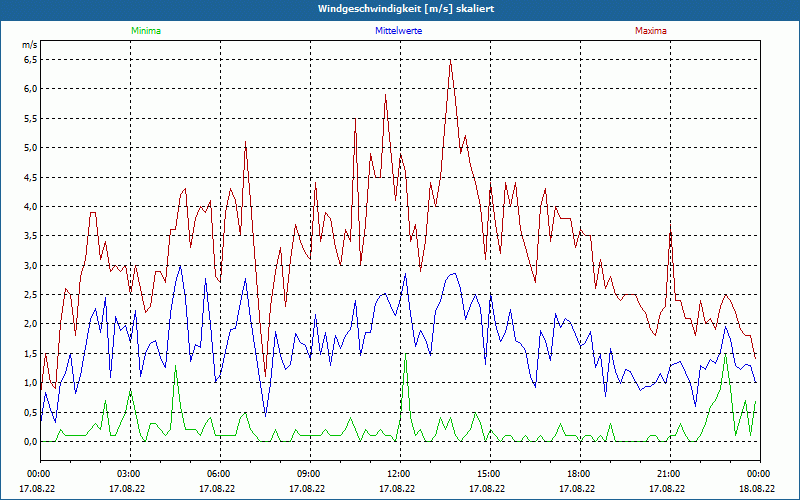The height and width of the screenshot is (500, 800).
Task: Click the 06:00 time axis label
Action: point(220,474)
